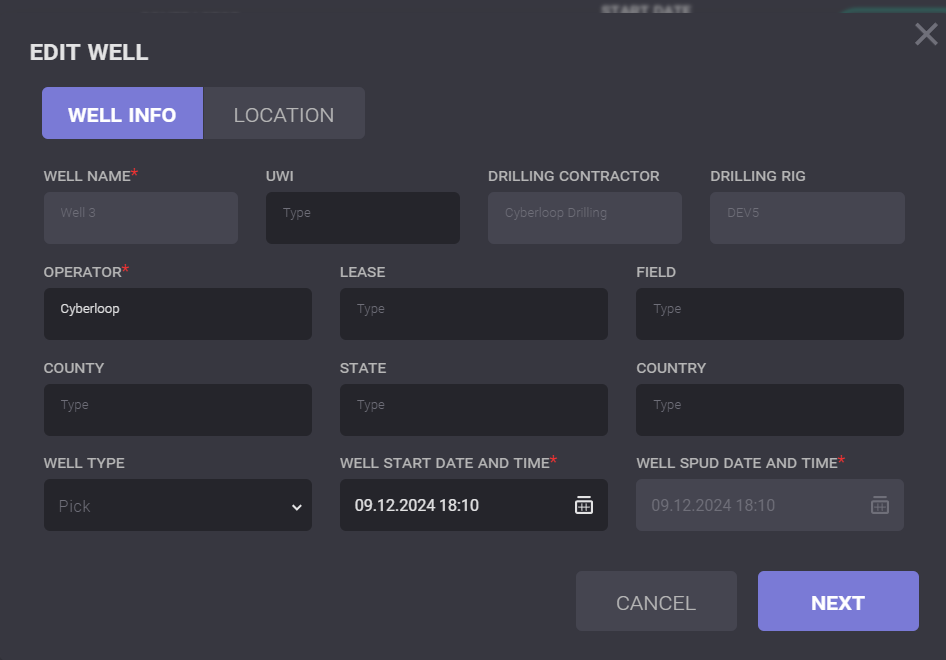The width and height of the screenshot is (946, 660).
Task: Cancel editing the well
Action: tap(656, 602)
